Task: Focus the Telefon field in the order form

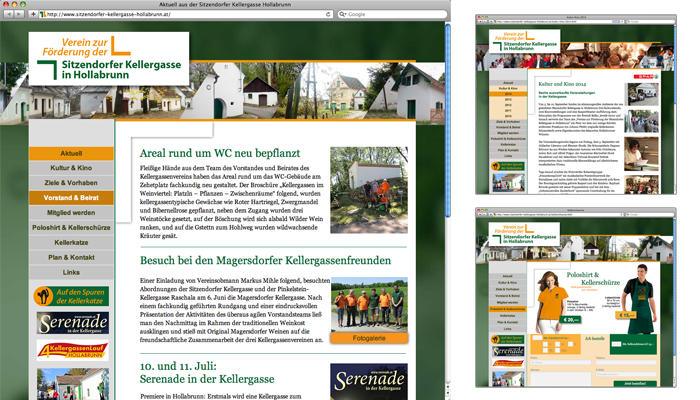Action: (x=626, y=362)
